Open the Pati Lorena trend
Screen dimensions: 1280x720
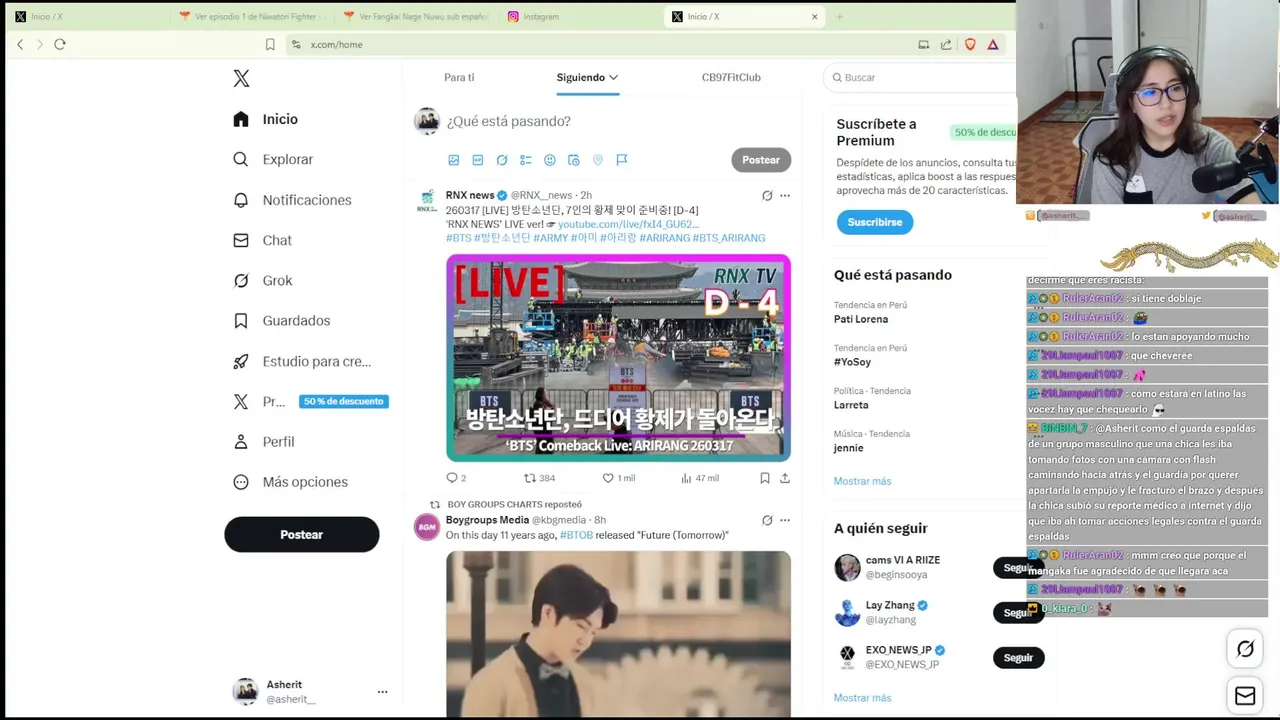[861, 319]
